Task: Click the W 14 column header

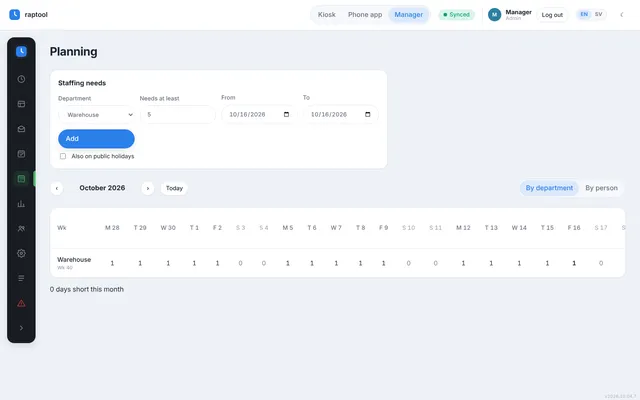Action: point(519,228)
